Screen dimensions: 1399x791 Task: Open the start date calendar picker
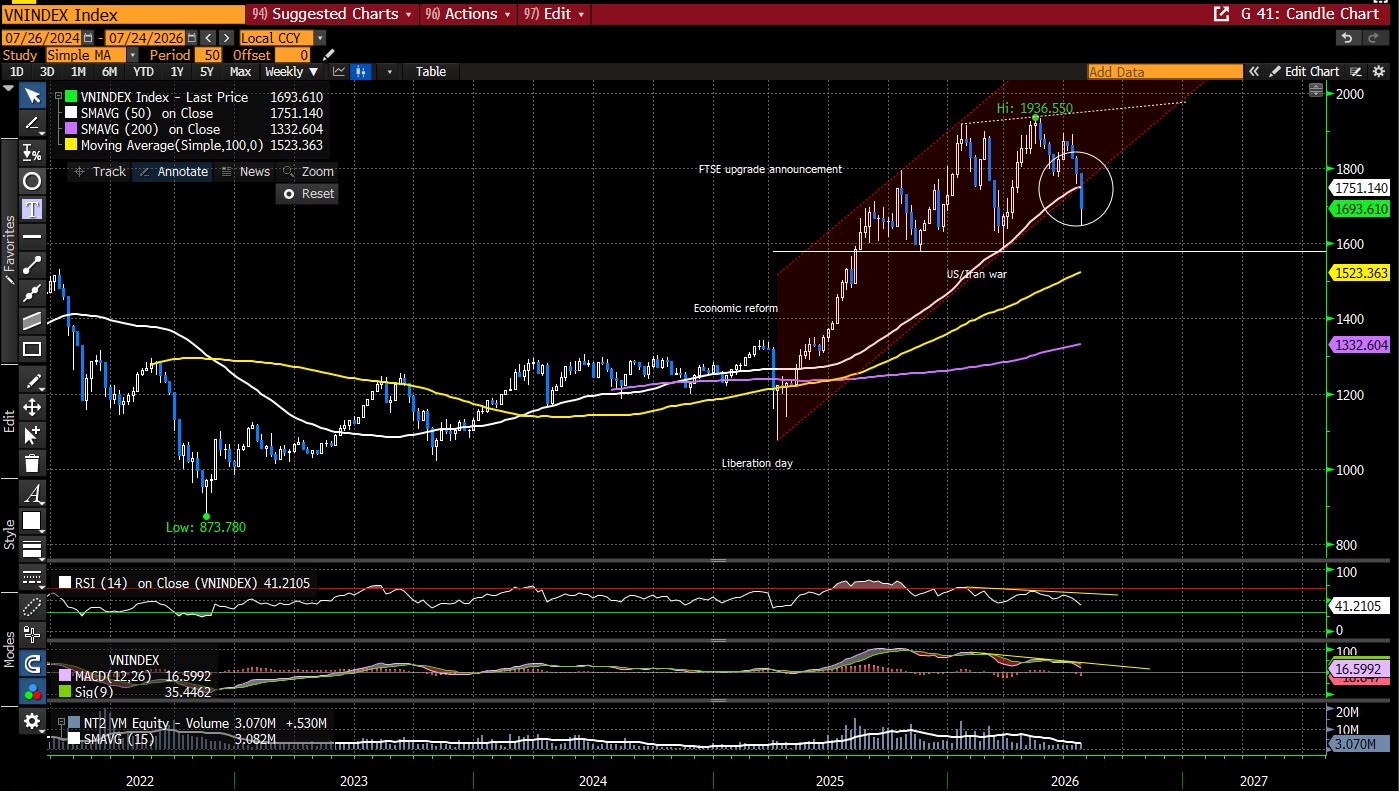point(88,38)
